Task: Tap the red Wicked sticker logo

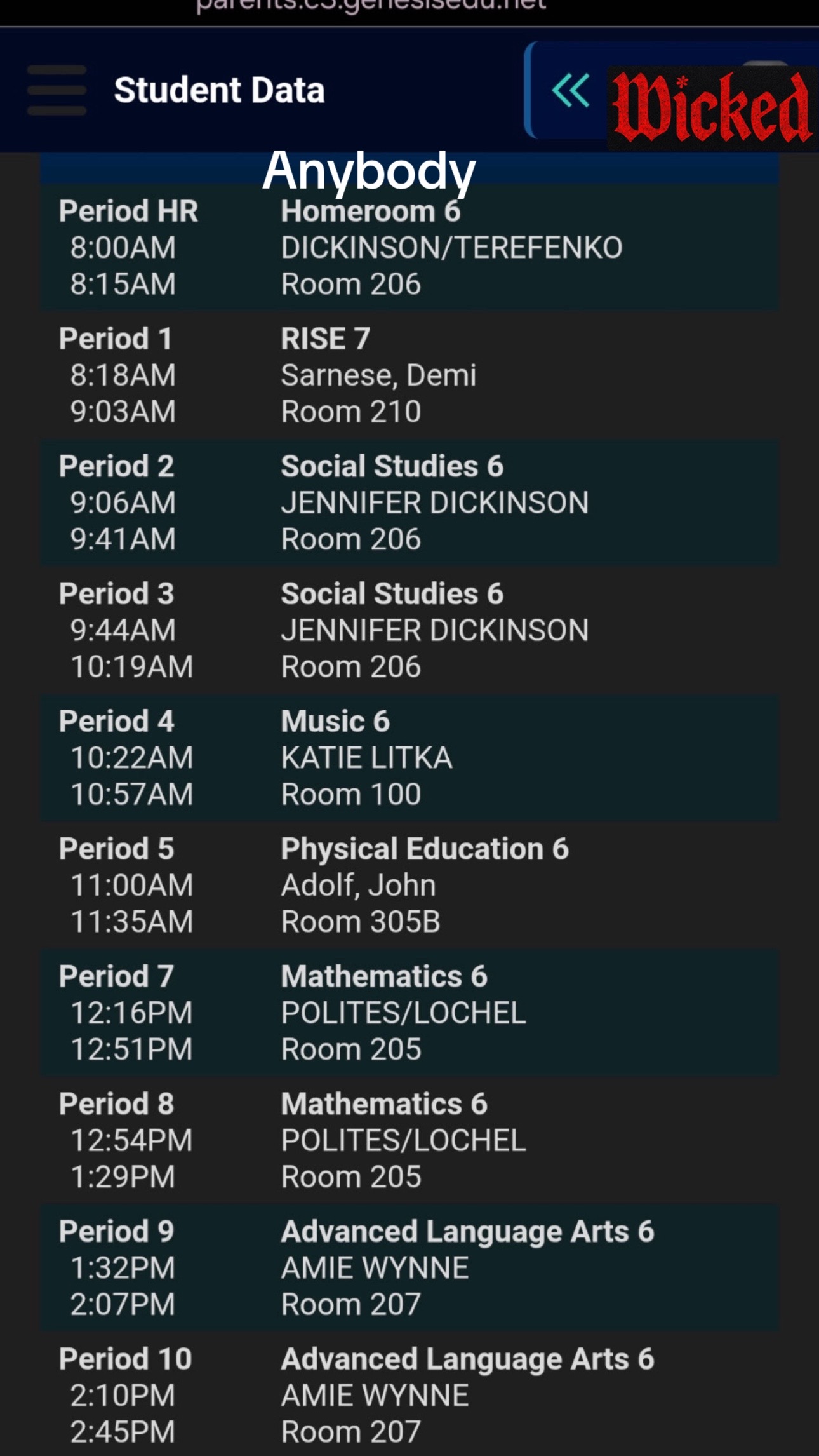Action: point(712,107)
